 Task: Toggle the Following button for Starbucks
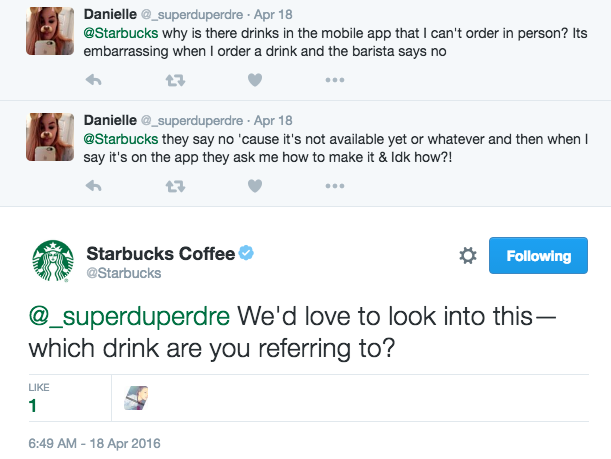[538, 256]
